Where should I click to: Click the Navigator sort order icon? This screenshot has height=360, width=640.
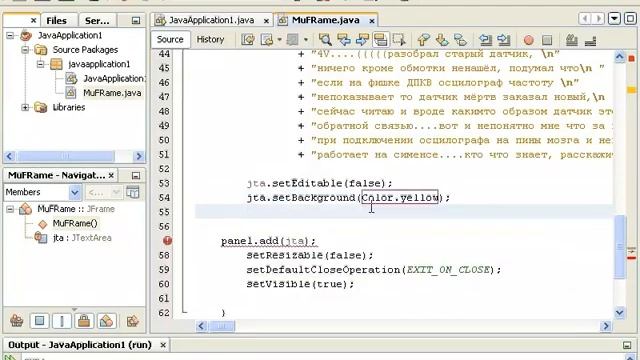pyautogui.click(x=133, y=321)
